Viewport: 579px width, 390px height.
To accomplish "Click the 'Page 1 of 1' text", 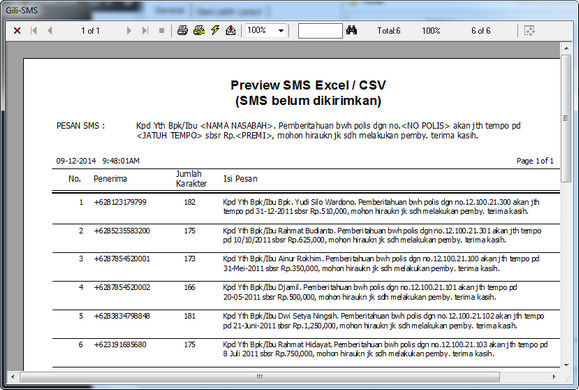I will point(535,161).
